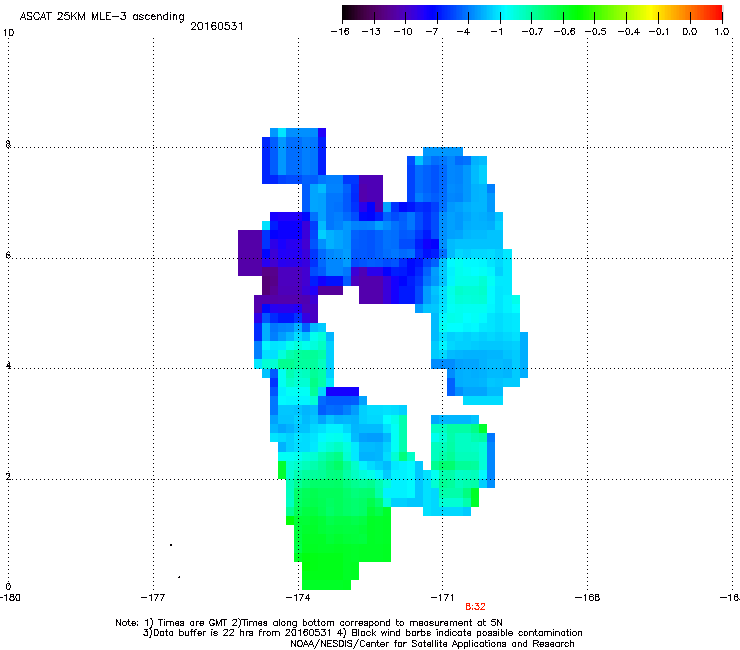
Task: Click the latitude axis label 2
Action: (x=8, y=477)
